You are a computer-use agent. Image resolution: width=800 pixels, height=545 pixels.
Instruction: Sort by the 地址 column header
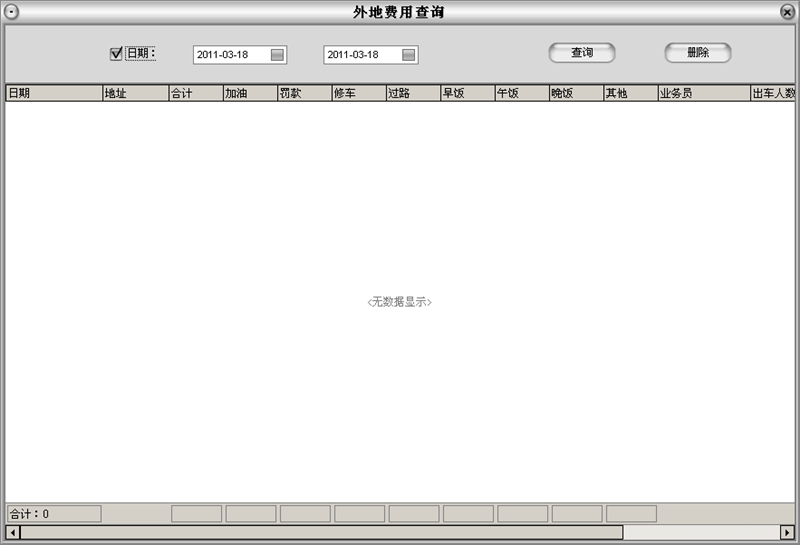coord(136,93)
